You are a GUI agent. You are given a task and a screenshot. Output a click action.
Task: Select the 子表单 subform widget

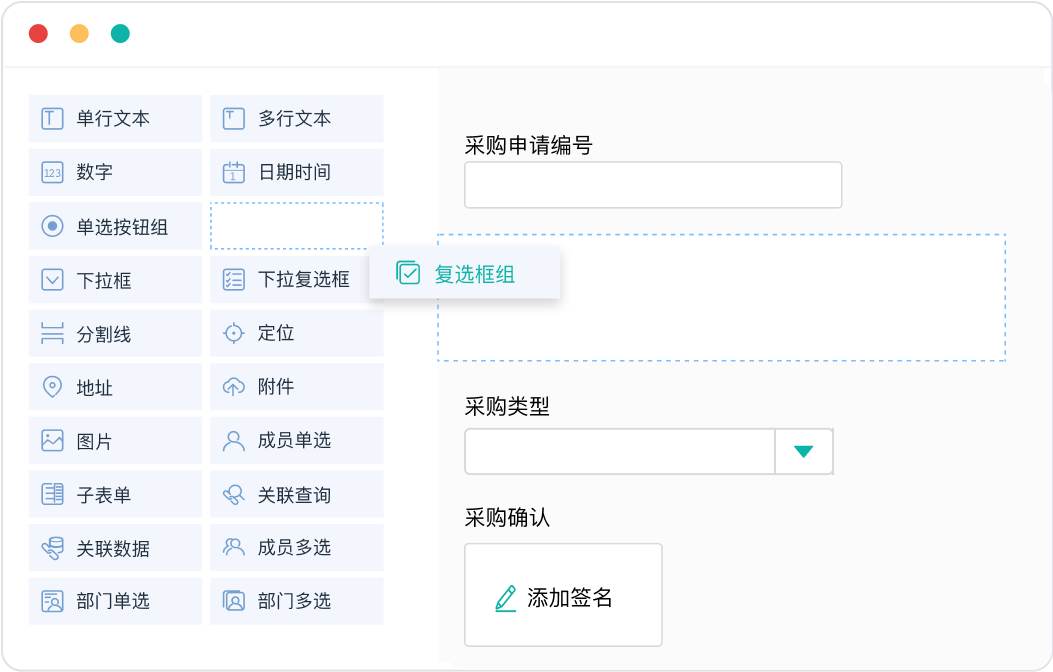pyautogui.click(x=115, y=495)
